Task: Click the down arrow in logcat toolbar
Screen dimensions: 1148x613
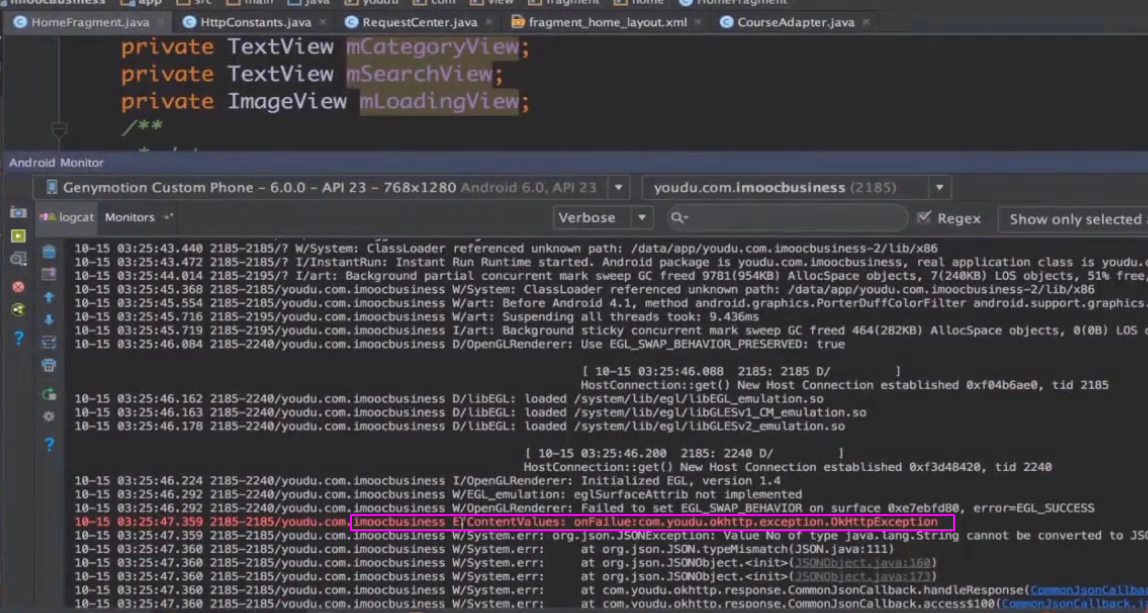Action: tap(48, 320)
